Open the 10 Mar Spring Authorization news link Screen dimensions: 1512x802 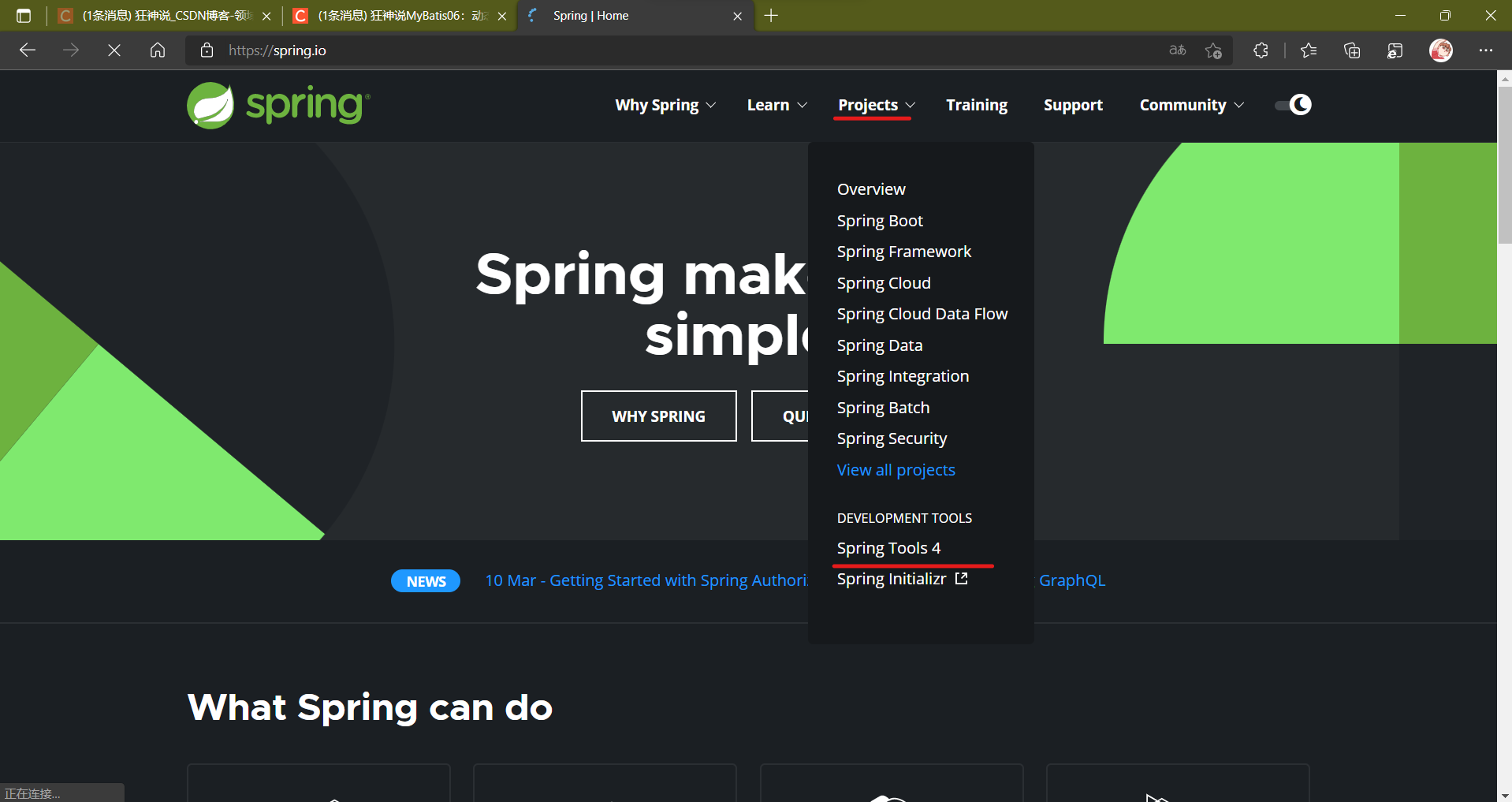646,580
